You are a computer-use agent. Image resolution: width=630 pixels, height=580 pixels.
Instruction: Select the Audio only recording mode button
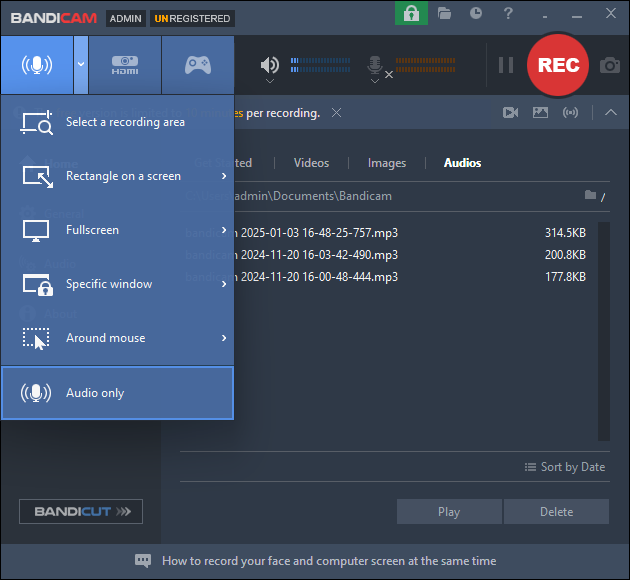(37, 65)
